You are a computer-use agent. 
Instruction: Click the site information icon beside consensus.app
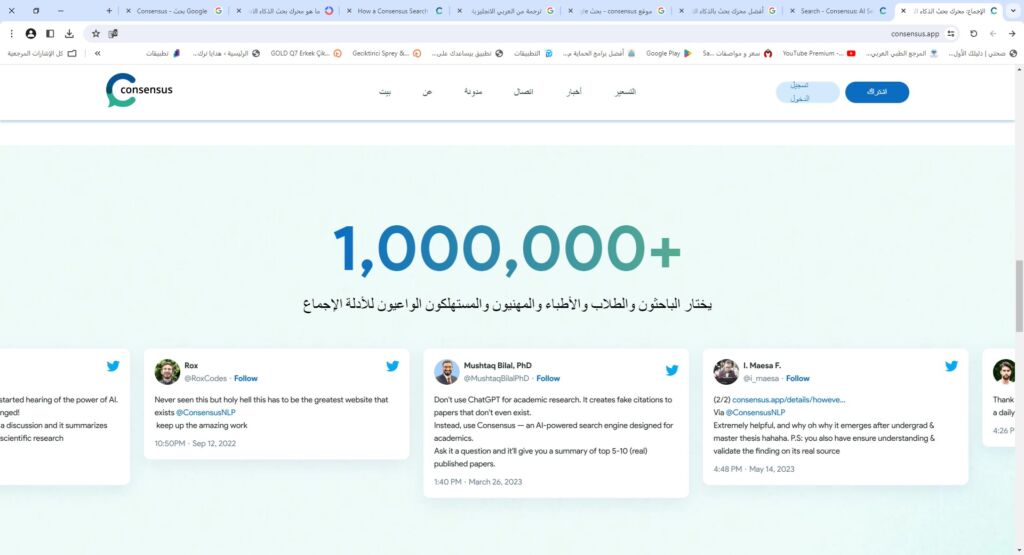(950, 33)
